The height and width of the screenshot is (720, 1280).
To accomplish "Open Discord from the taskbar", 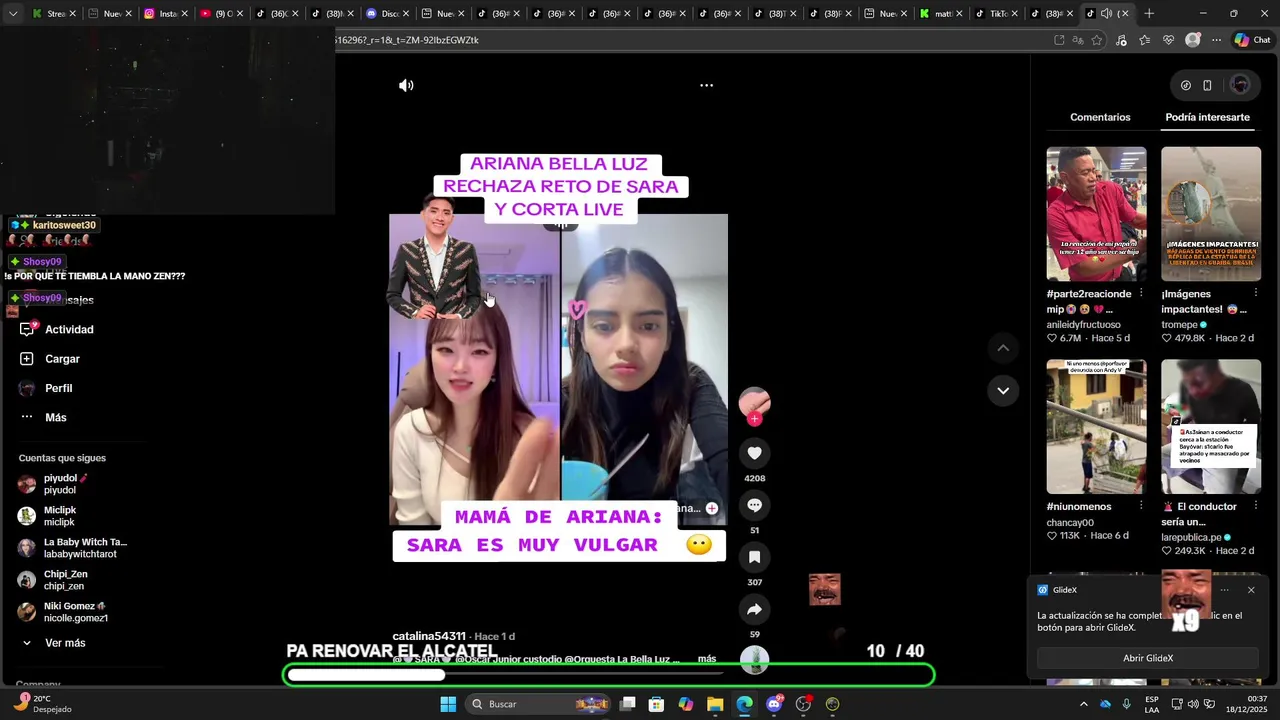I will (x=774, y=704).
